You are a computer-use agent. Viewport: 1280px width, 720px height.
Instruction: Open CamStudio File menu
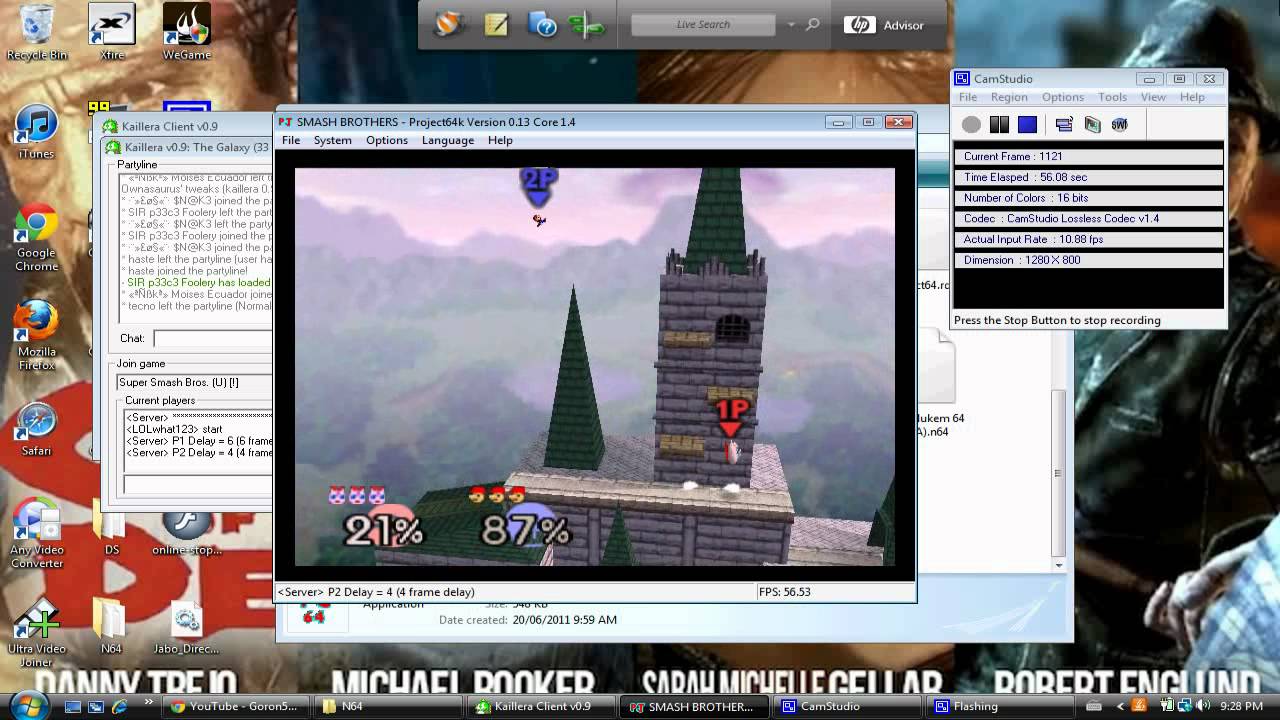(968, 97)
